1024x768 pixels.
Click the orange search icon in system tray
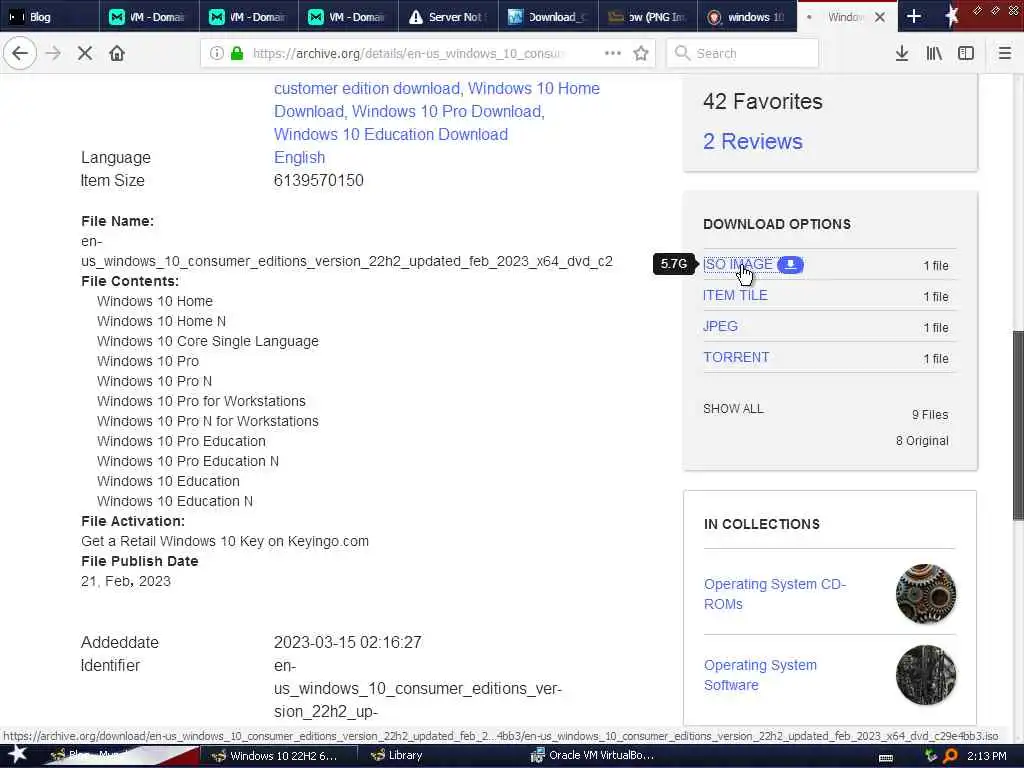(x=950, y=756)
